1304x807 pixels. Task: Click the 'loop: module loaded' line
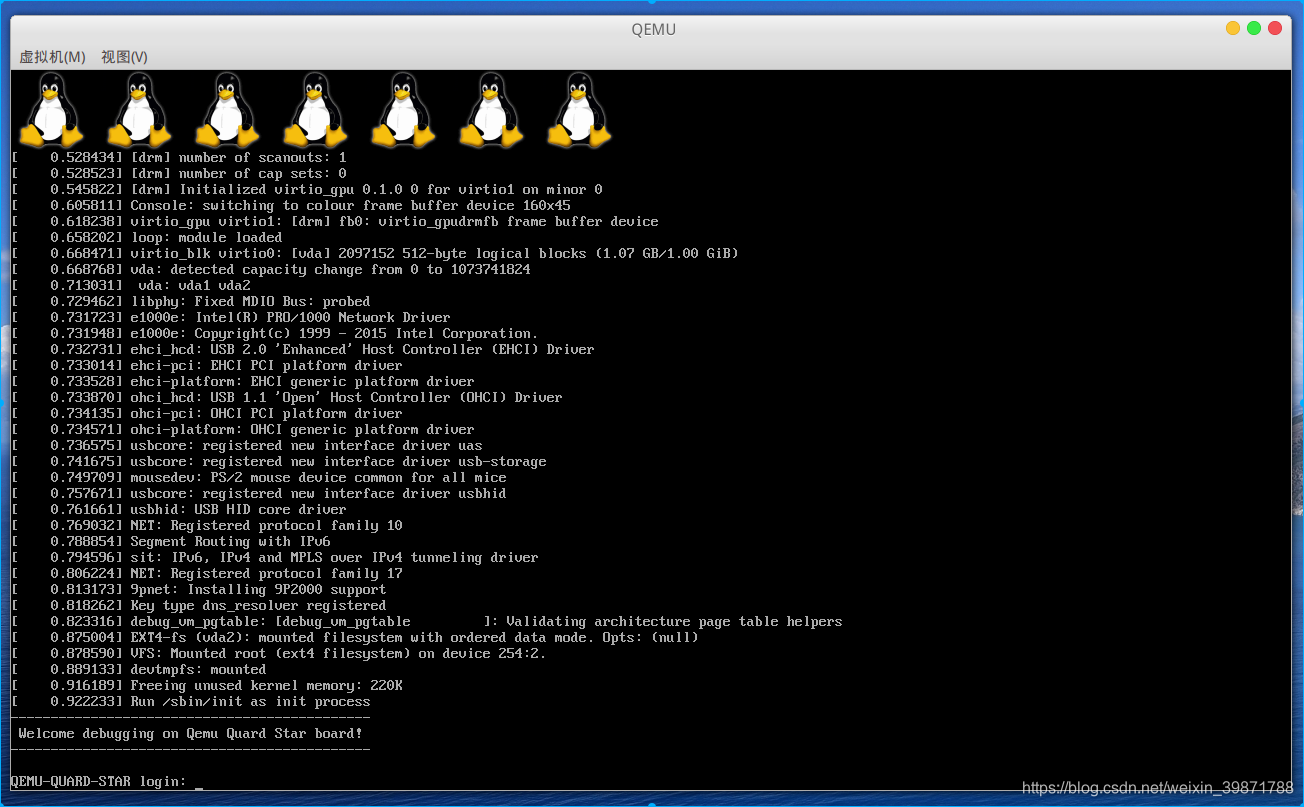pyautogui.click(x=147, y=237)
